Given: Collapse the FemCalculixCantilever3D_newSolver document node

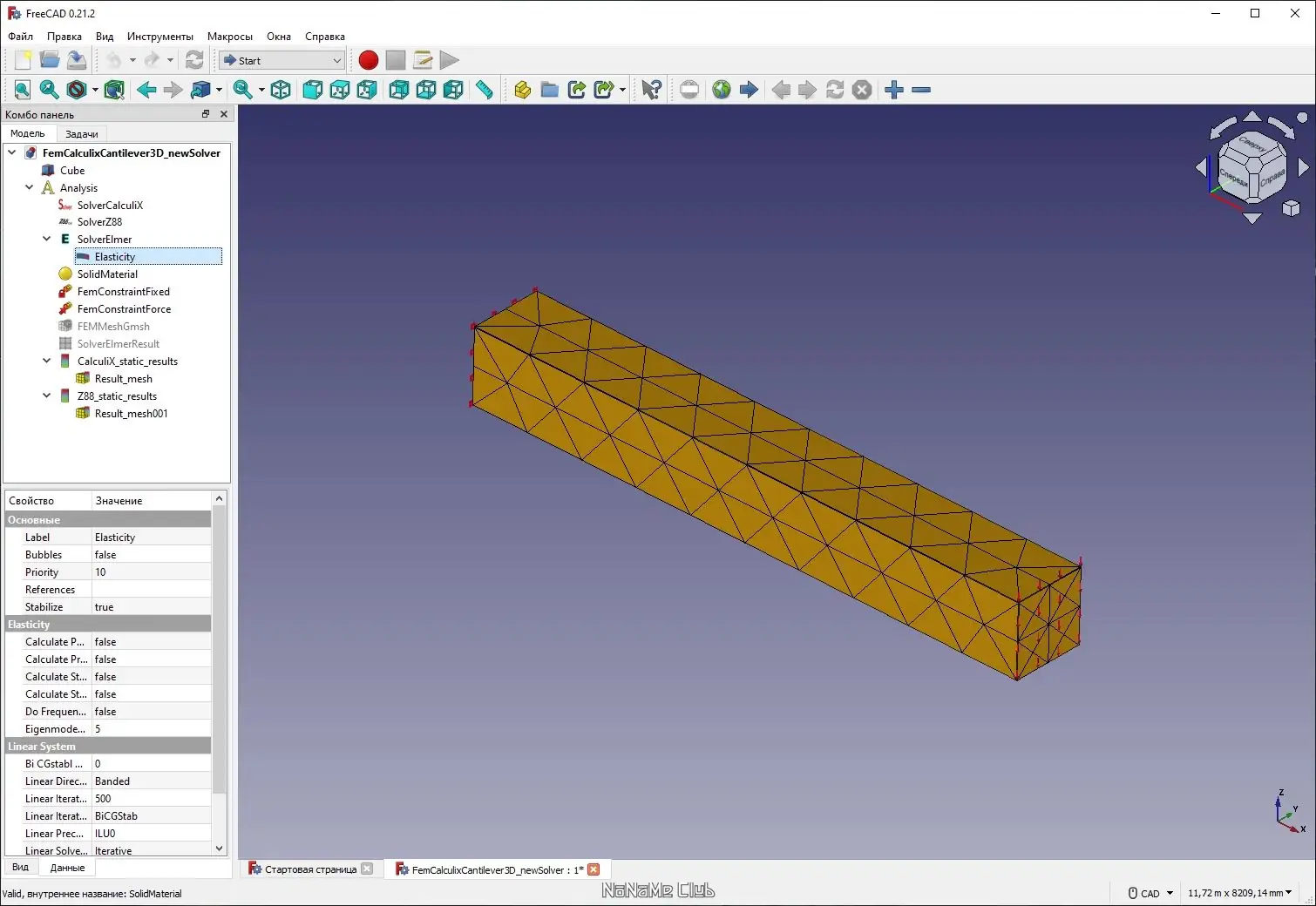Looking at the screenshot, I should click(x=12, y=152).
